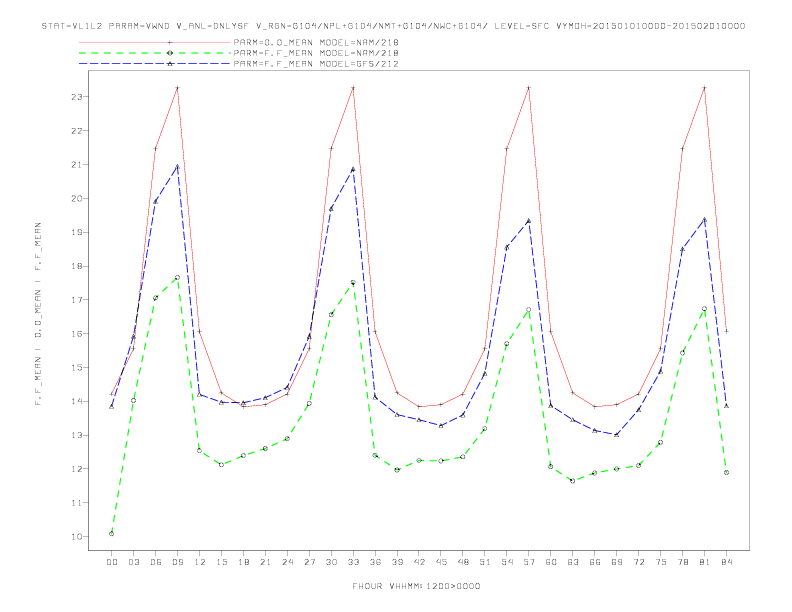The width and height of the screenshot is (792, 612).
Task: Click the y-axis tick label 16
Action: (77, 333)
